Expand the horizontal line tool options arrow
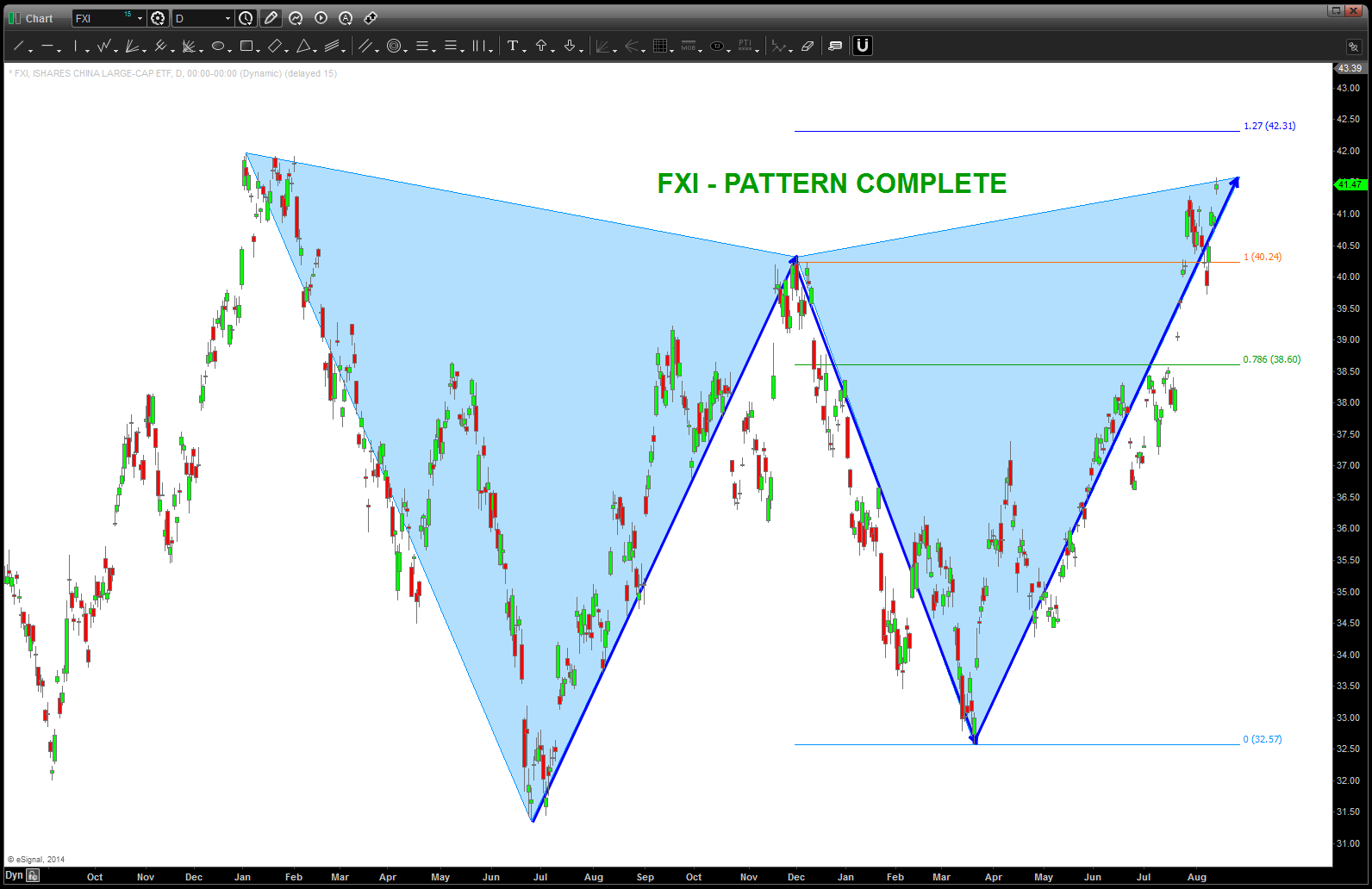Viewport: 1372px width, 889px height. pos(59,50)
